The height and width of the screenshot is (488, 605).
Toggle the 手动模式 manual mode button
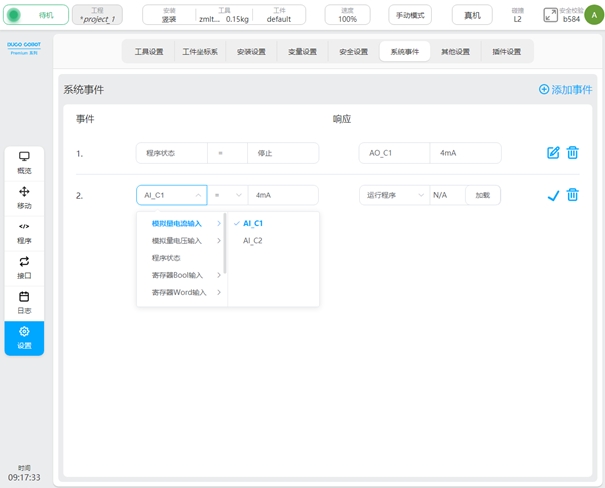point(409,15)
